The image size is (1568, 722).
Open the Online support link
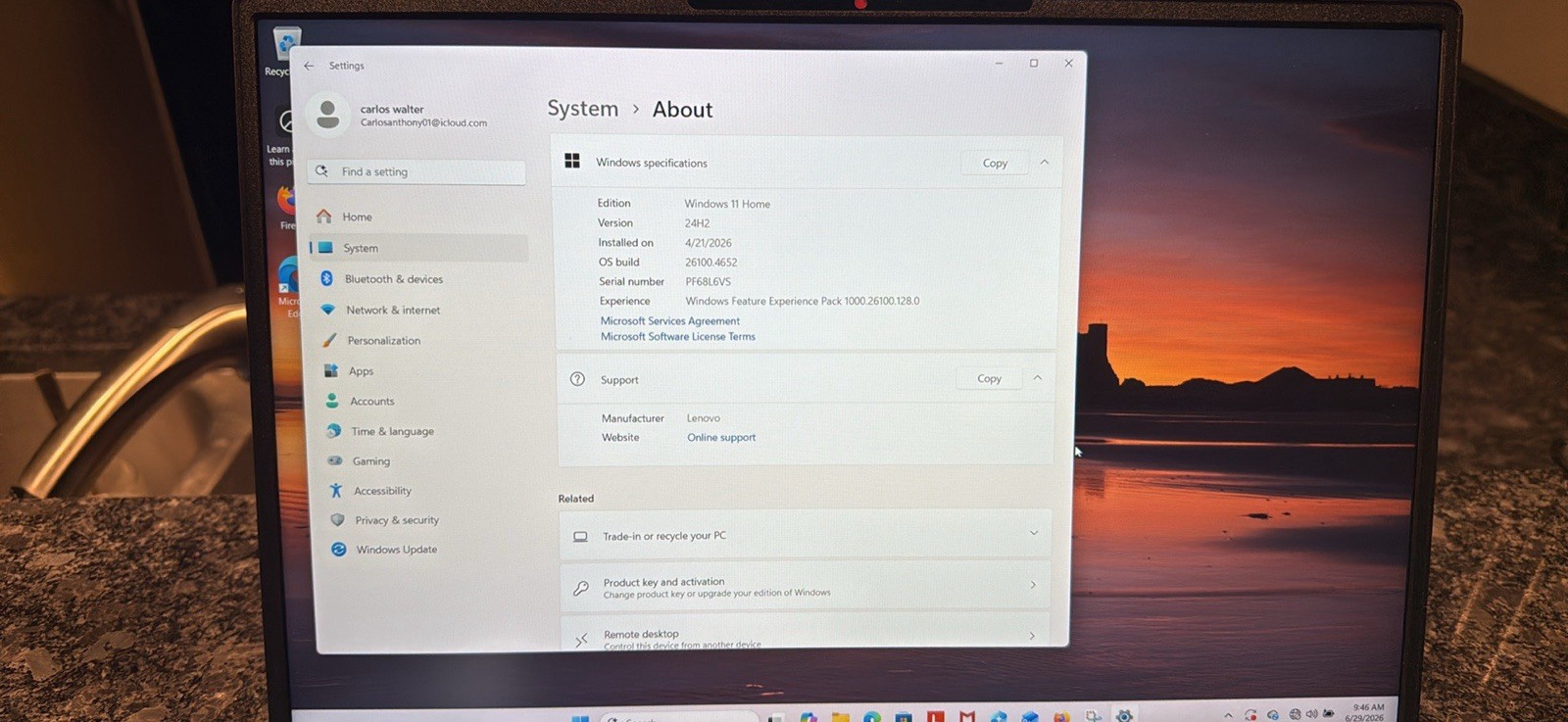pyautogui.click(x=721, y=437)
